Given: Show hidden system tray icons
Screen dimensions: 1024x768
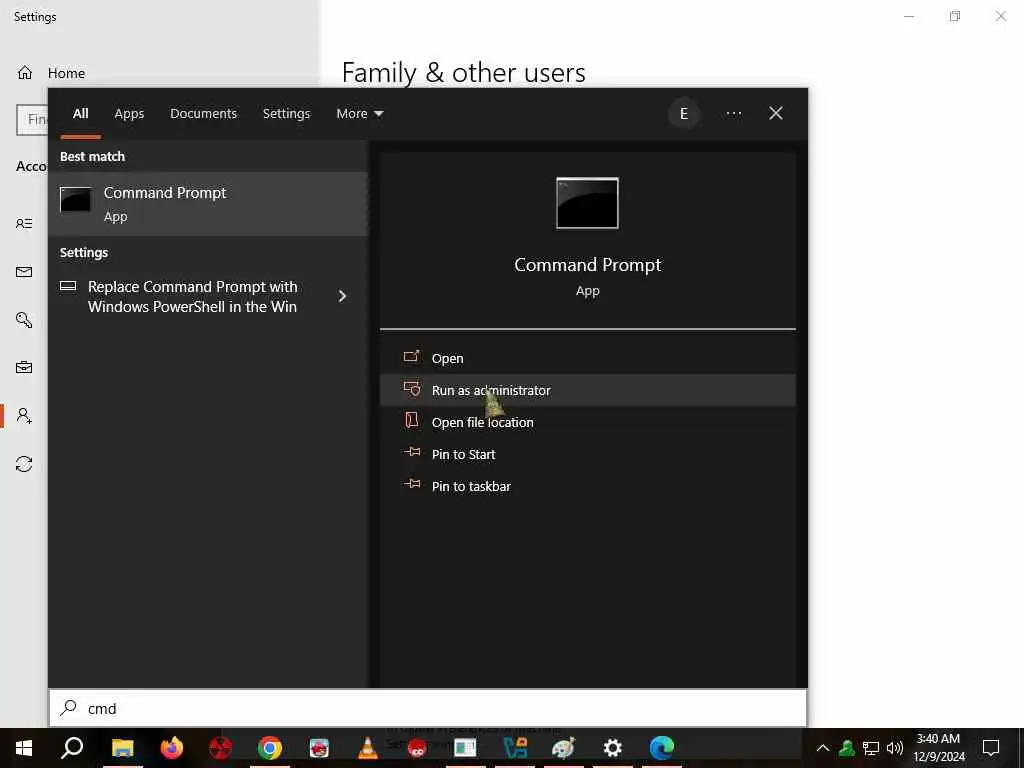Looking at the screenshot, I should (x=823, y=748).
